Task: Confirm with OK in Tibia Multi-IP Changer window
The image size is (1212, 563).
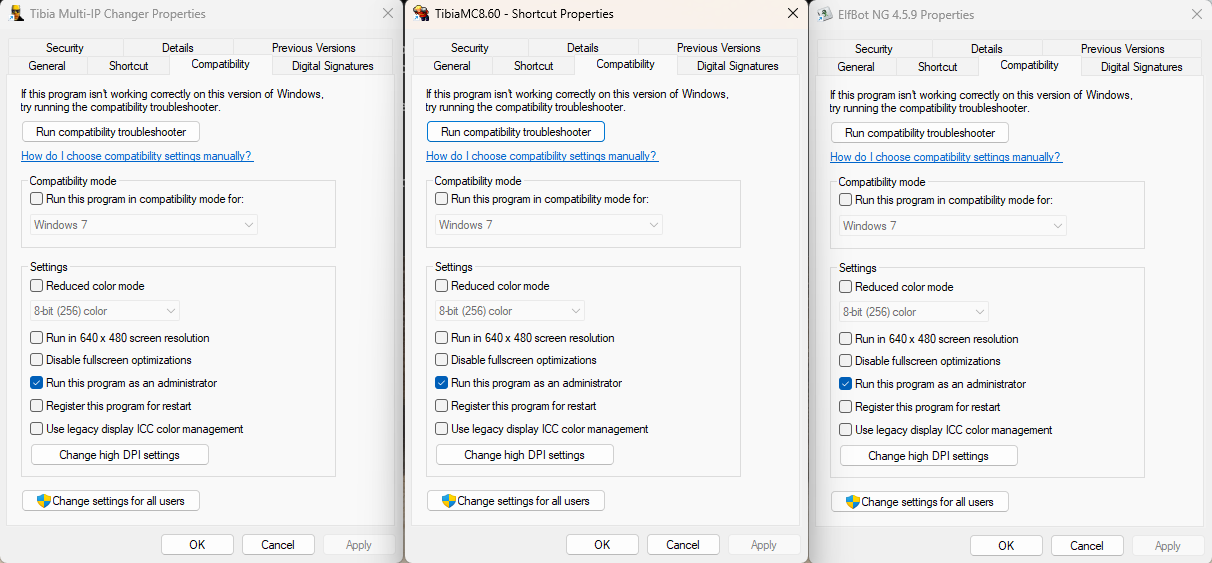Action: 197,545
